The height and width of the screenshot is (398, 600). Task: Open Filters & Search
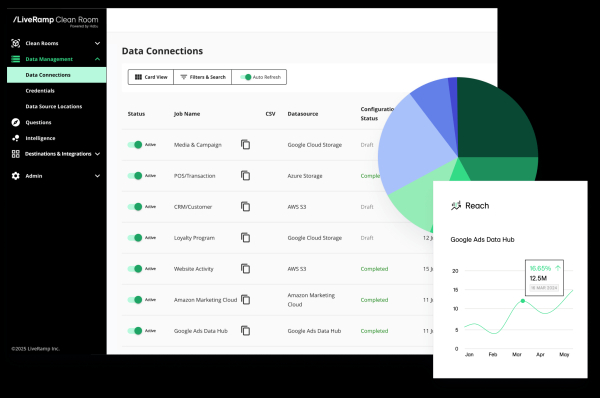203,77
